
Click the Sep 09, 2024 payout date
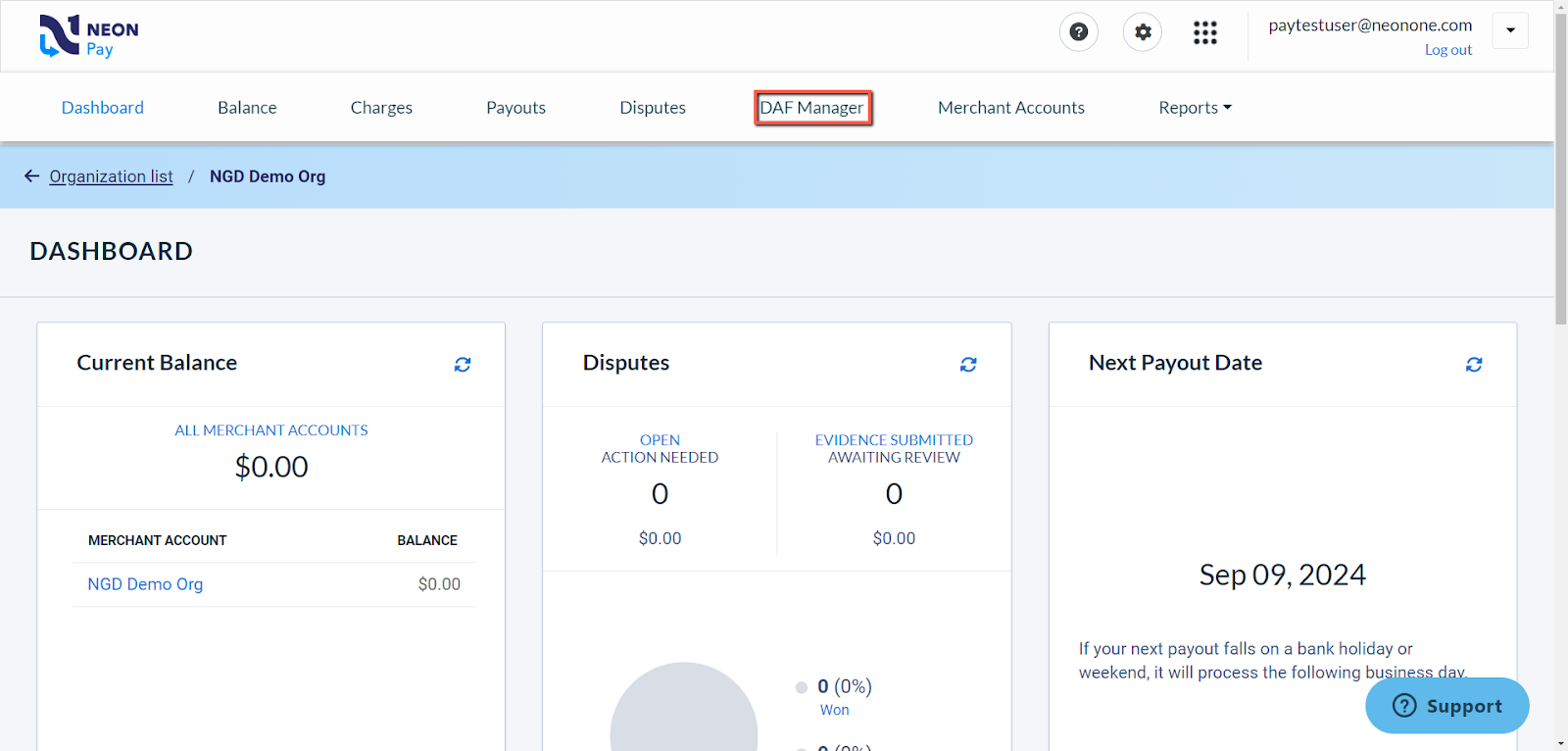pyautogui.click(x=1282, y=575)
